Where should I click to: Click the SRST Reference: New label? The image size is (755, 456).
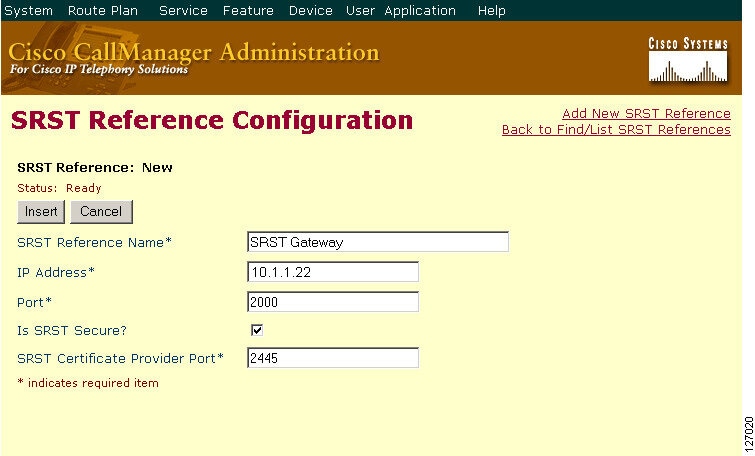[95, 168]
